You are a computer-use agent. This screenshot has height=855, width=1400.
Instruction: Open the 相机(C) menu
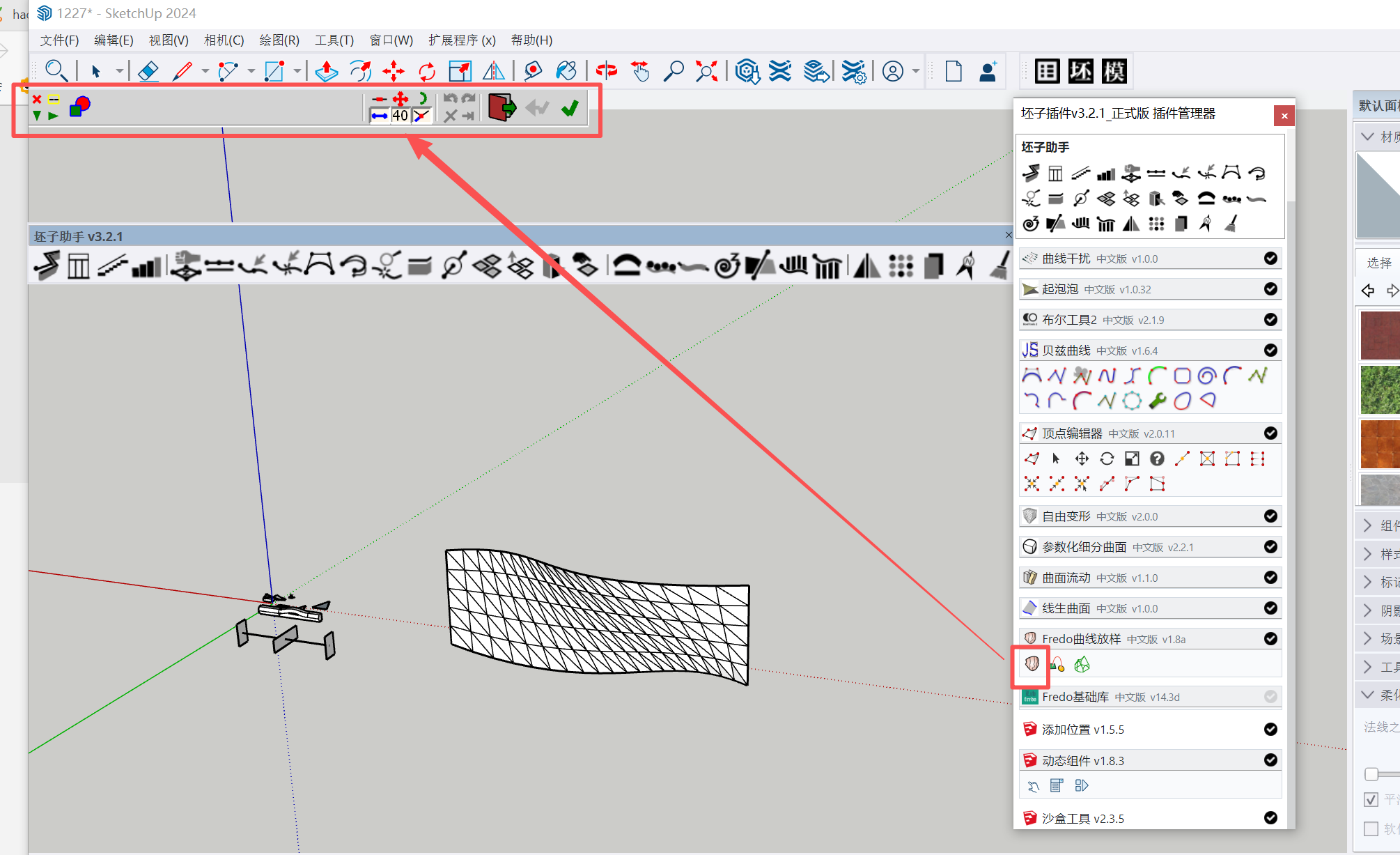(224, 40)
